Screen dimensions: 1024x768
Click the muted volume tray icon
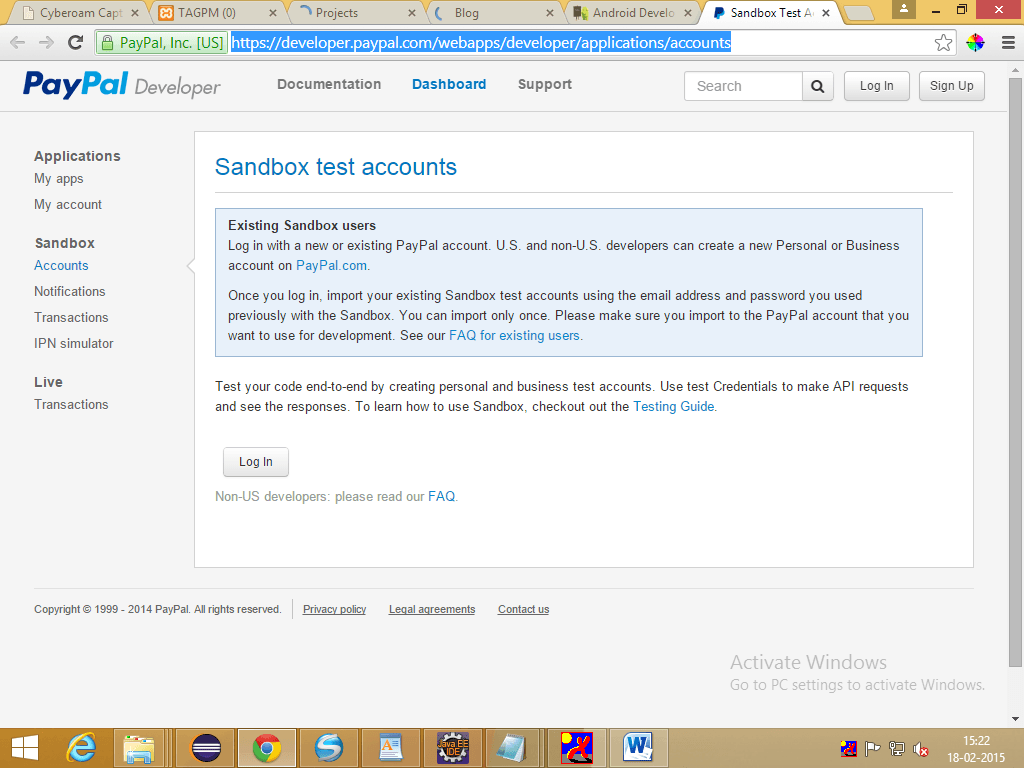(921, 749)
